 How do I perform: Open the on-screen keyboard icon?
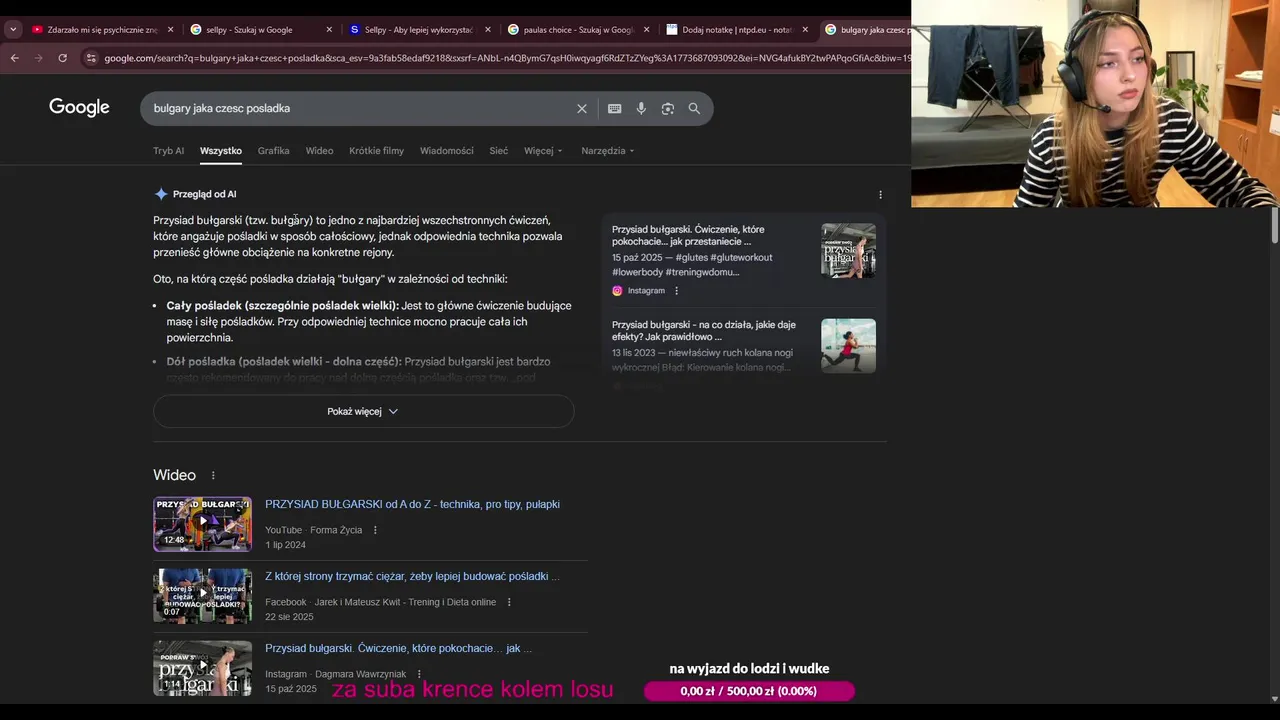(614, 109)
